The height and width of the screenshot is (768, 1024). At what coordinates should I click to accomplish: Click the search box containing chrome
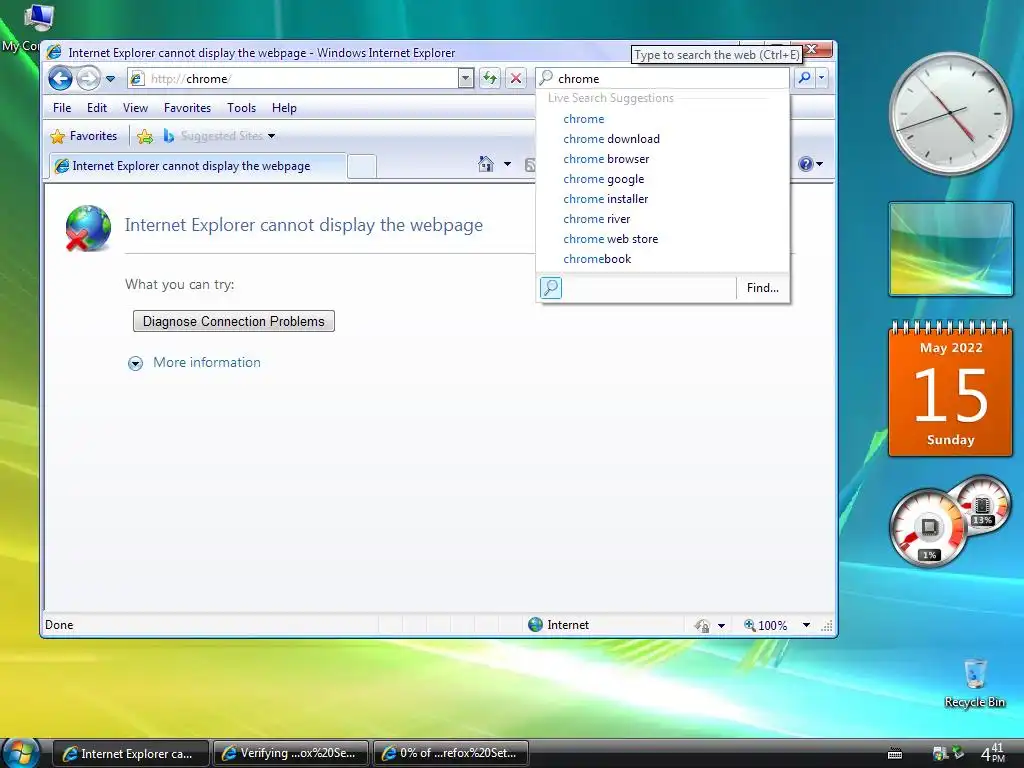pos(662,78)
